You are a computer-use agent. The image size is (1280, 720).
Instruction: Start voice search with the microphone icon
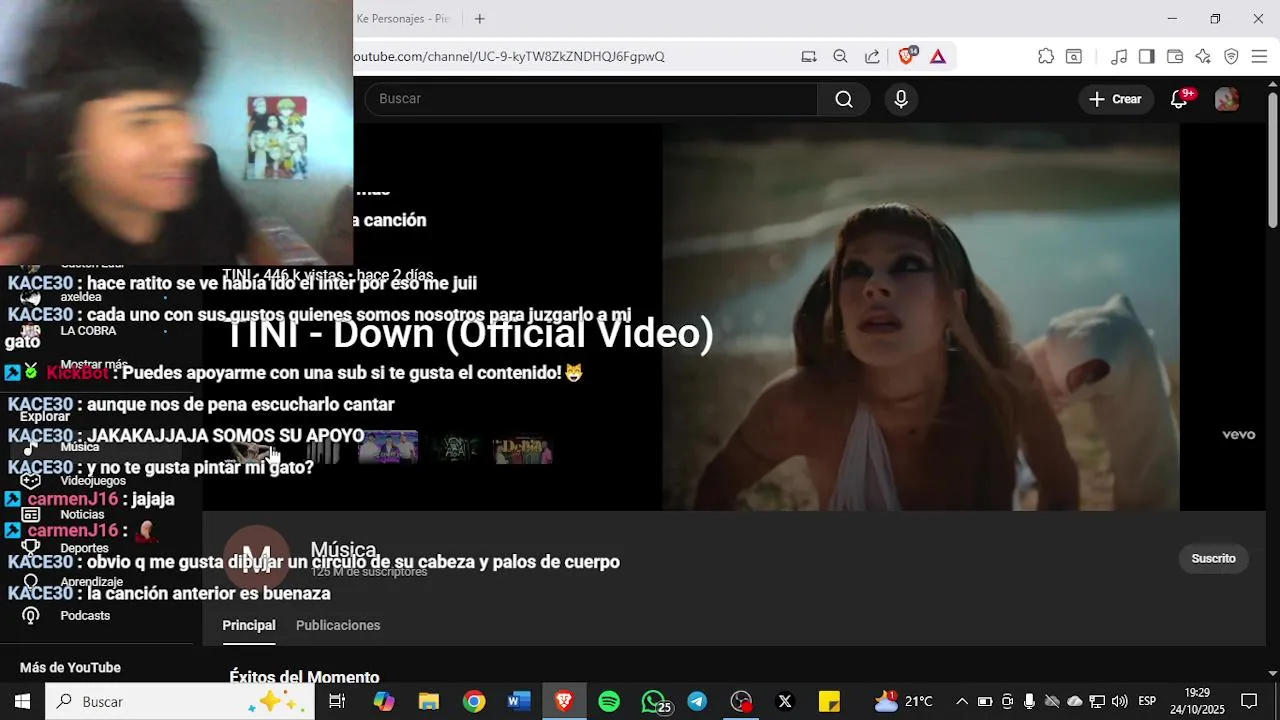click(901, 99)
